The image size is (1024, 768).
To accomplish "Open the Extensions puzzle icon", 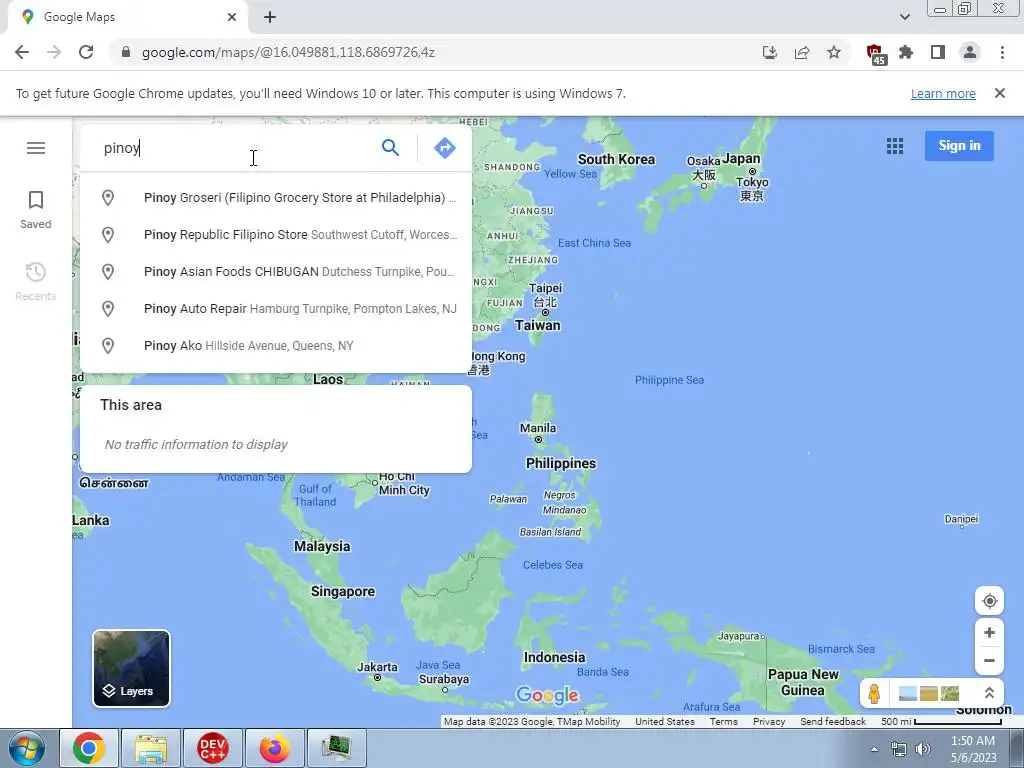I will pos(906,52).
